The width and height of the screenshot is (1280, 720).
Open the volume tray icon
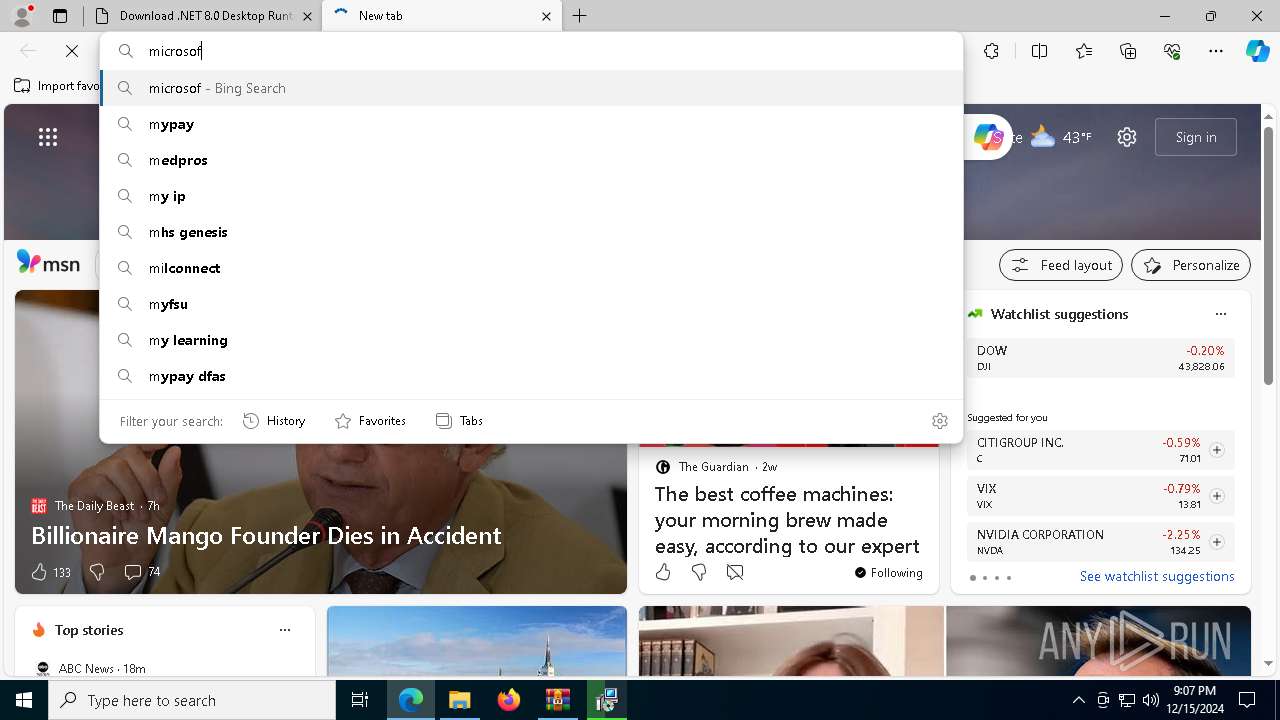point(1150,700)
